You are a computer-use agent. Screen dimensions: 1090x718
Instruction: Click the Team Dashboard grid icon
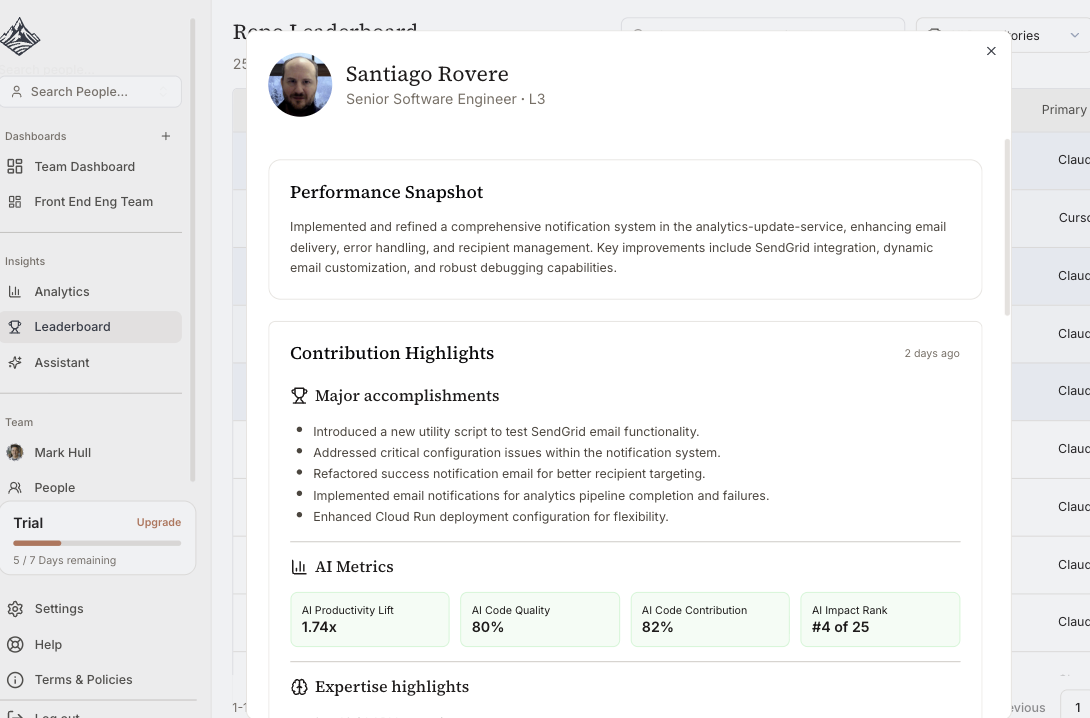click(15, 167)
